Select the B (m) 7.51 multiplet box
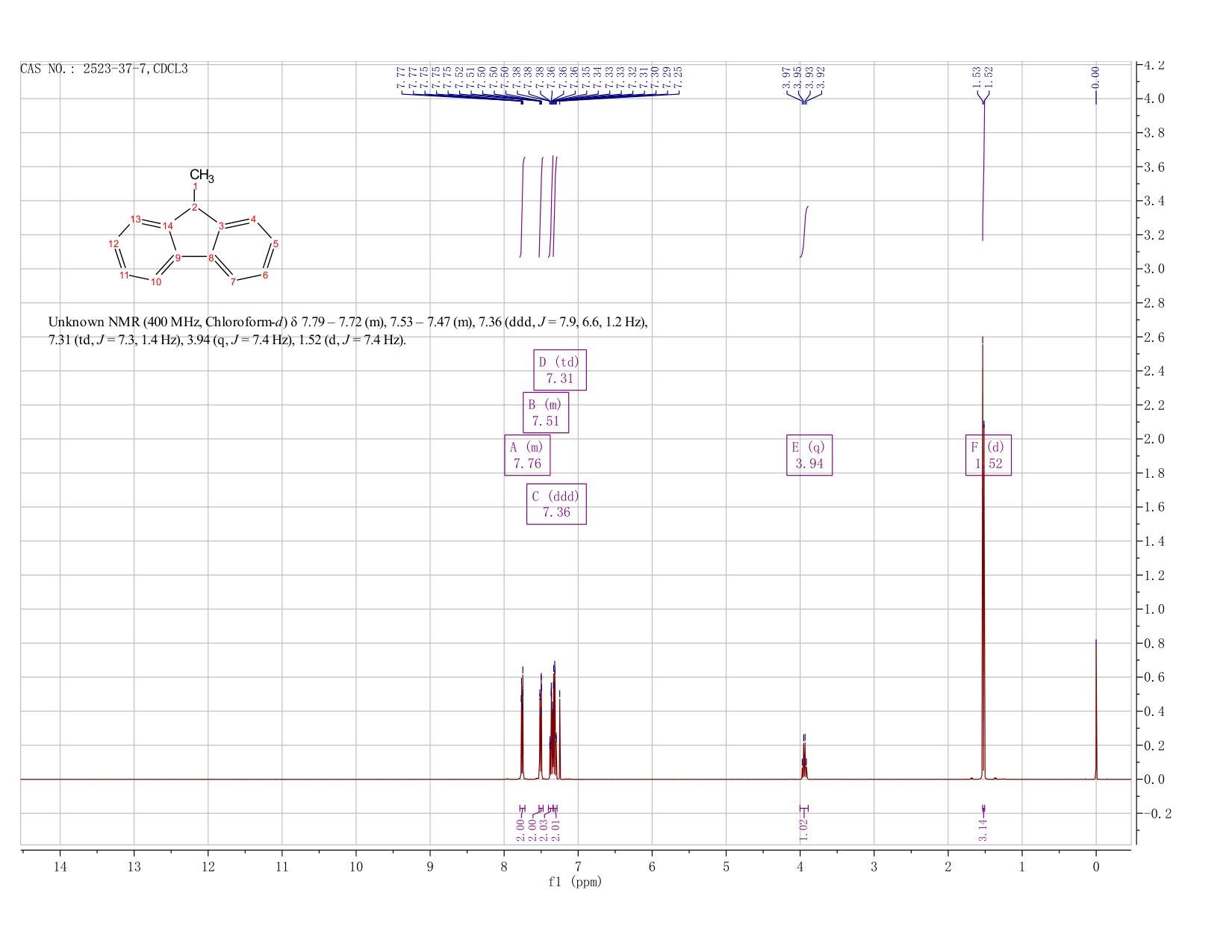Screen dimensions: 1232x952 [546, 412]
